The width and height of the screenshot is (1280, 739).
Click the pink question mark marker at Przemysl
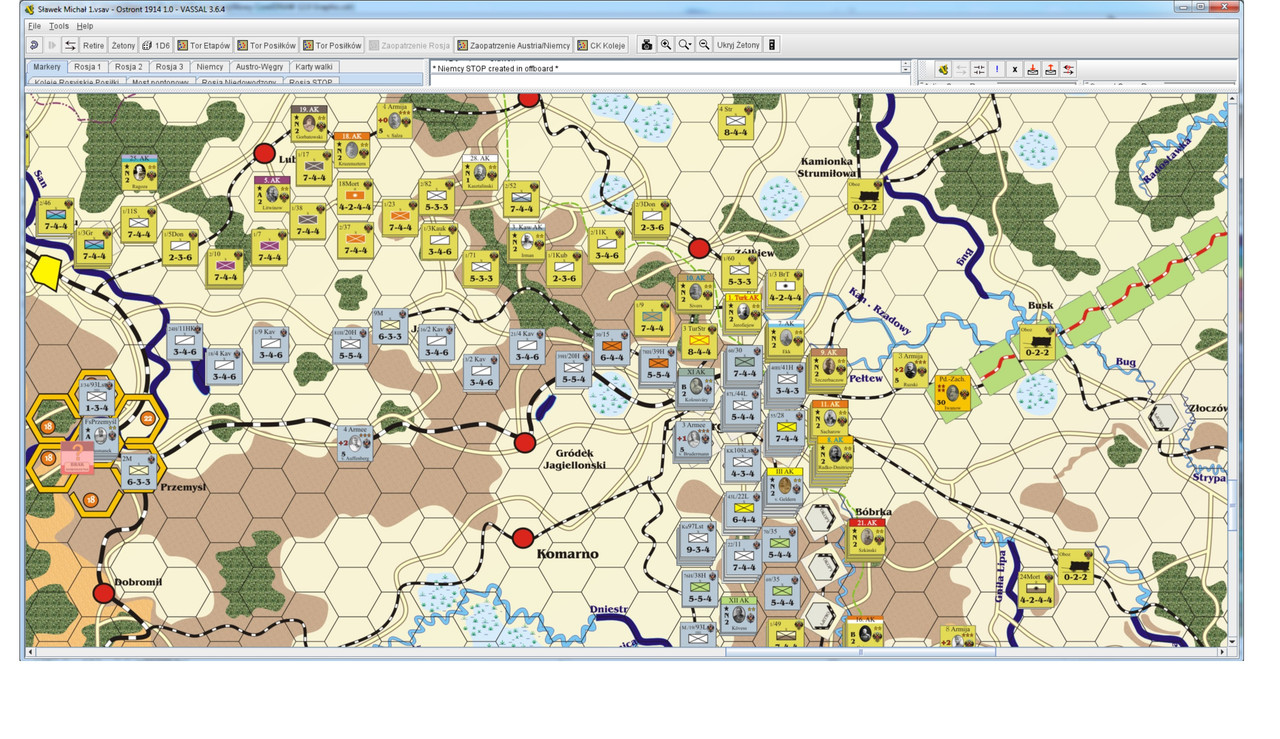(x=77, y=459)
